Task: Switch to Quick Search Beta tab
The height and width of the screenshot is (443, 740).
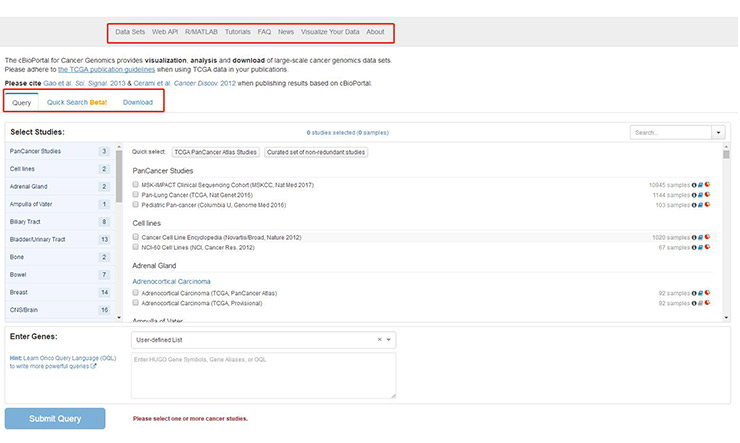Action: coord(77,102)
